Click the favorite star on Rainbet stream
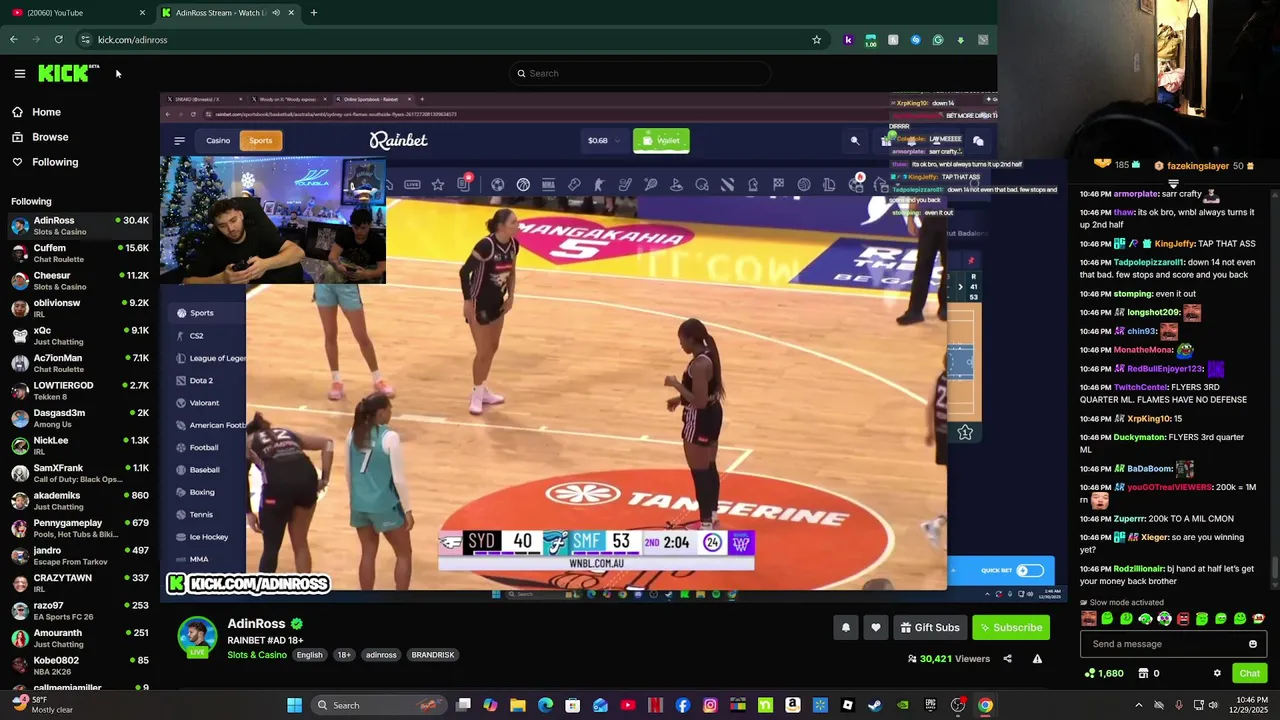 [965, 432]
